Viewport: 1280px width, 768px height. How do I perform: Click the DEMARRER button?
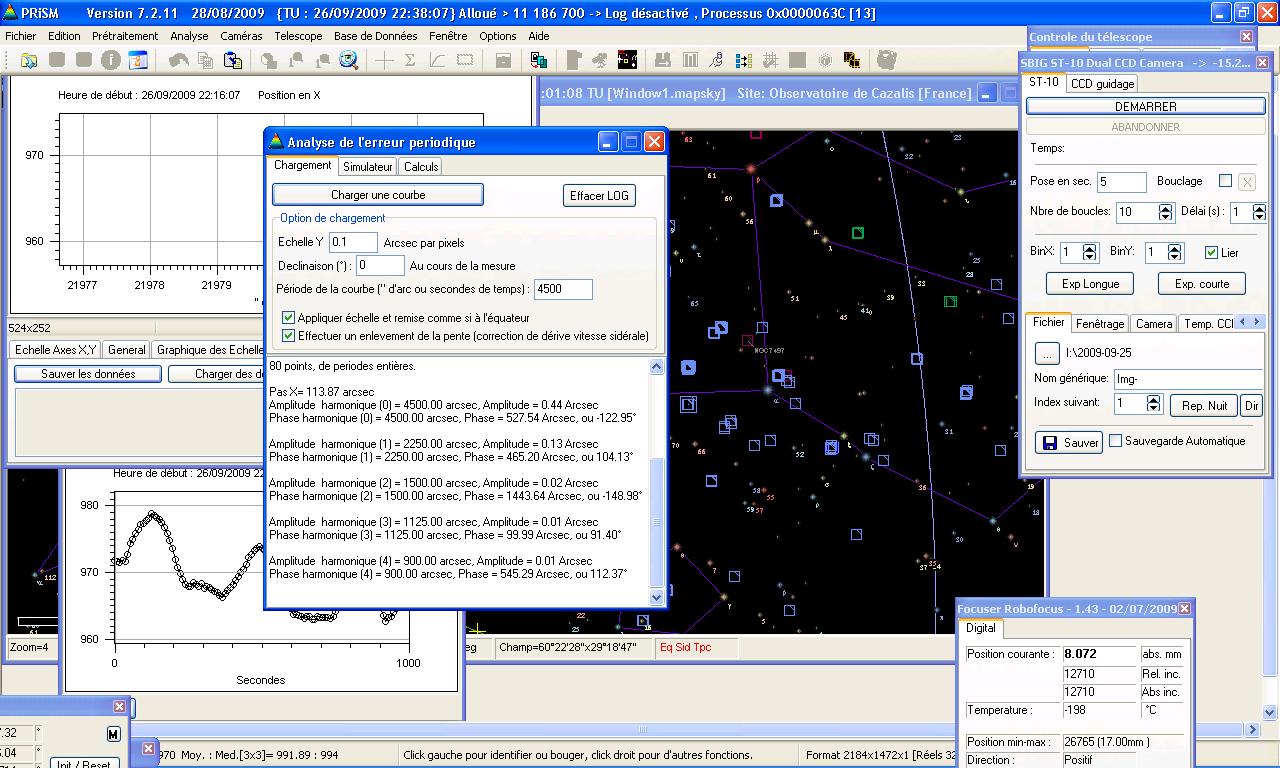[1144, 106]
